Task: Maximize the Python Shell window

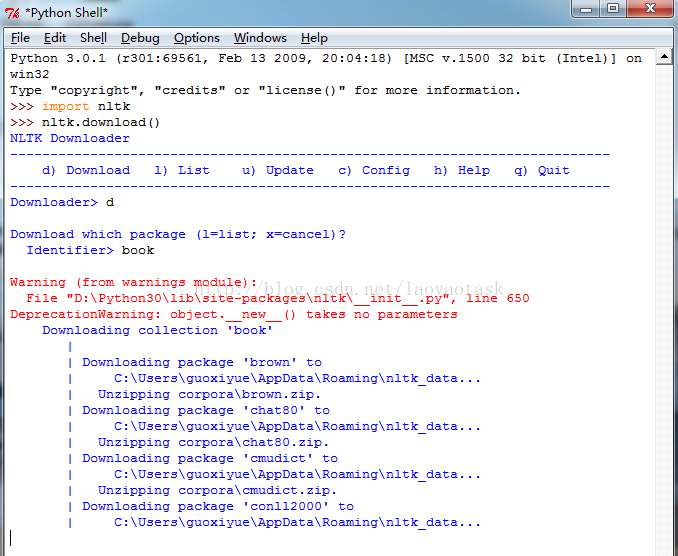Action: click(613, 9)
